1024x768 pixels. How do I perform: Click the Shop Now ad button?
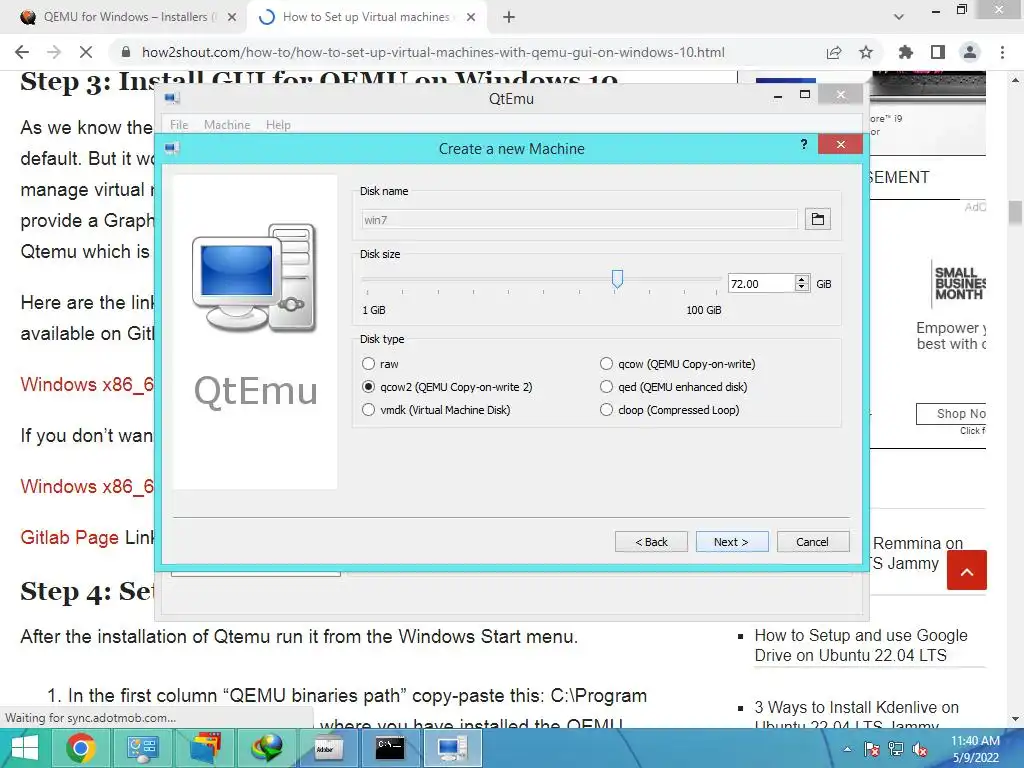click(952, 413)
